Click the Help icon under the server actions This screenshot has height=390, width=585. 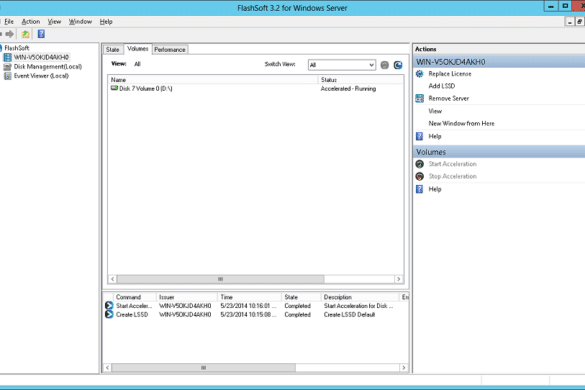coord(420,136)
